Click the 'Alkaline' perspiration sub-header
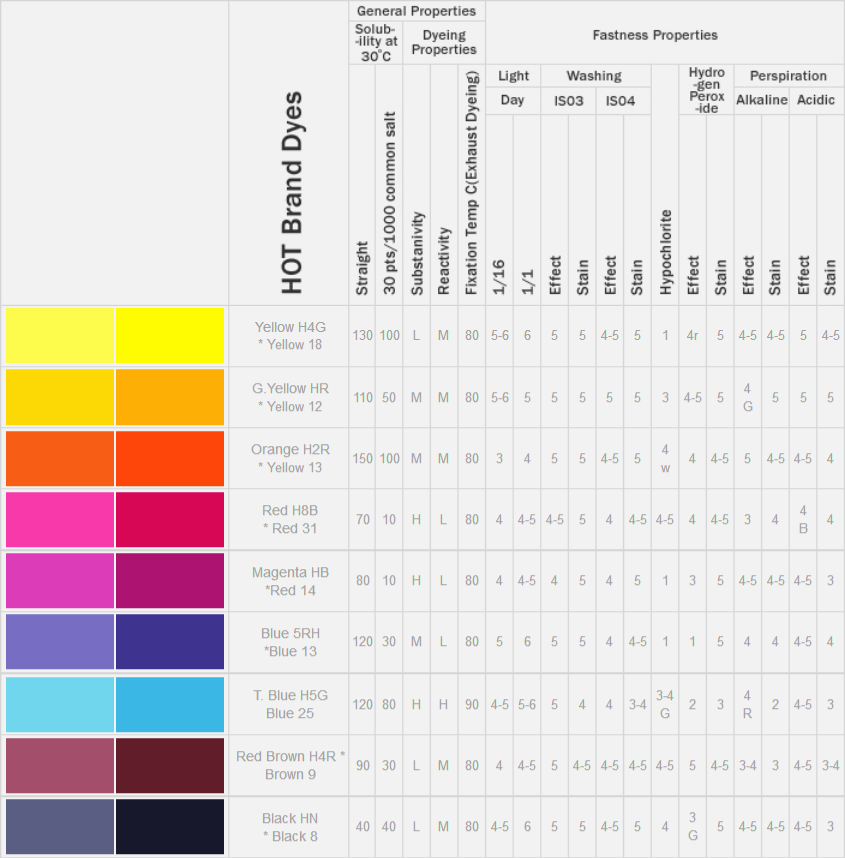This screenshot has height=858, width=845. coord(761,100)
